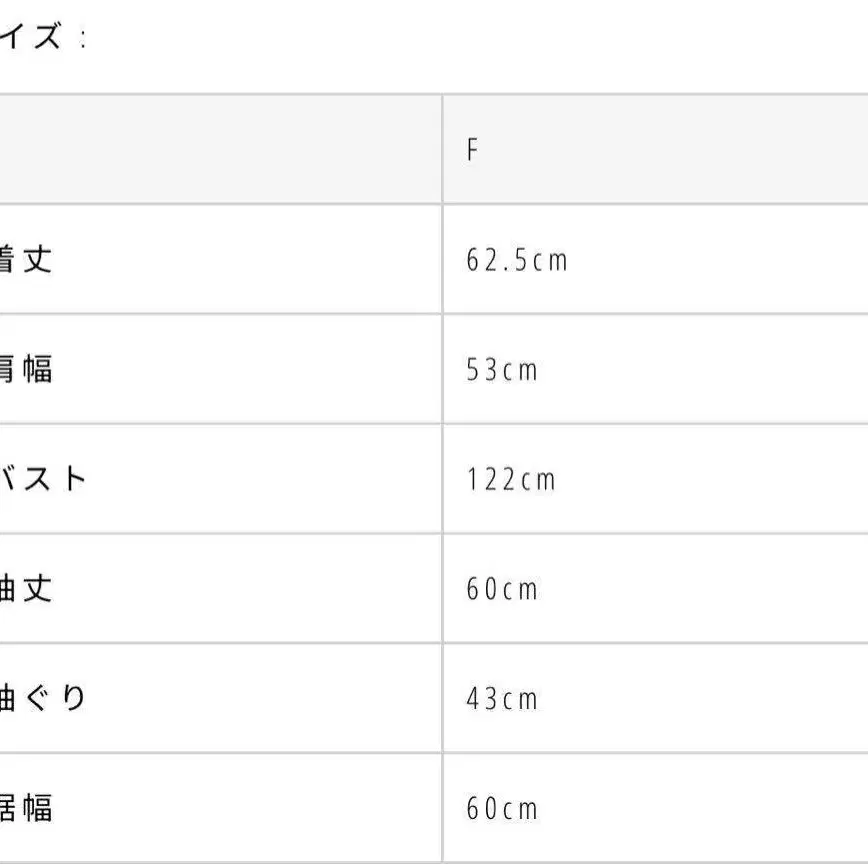Screen dimensions: 868x868
Task: Click the り character in 袖ぐり
Action: 74,698
